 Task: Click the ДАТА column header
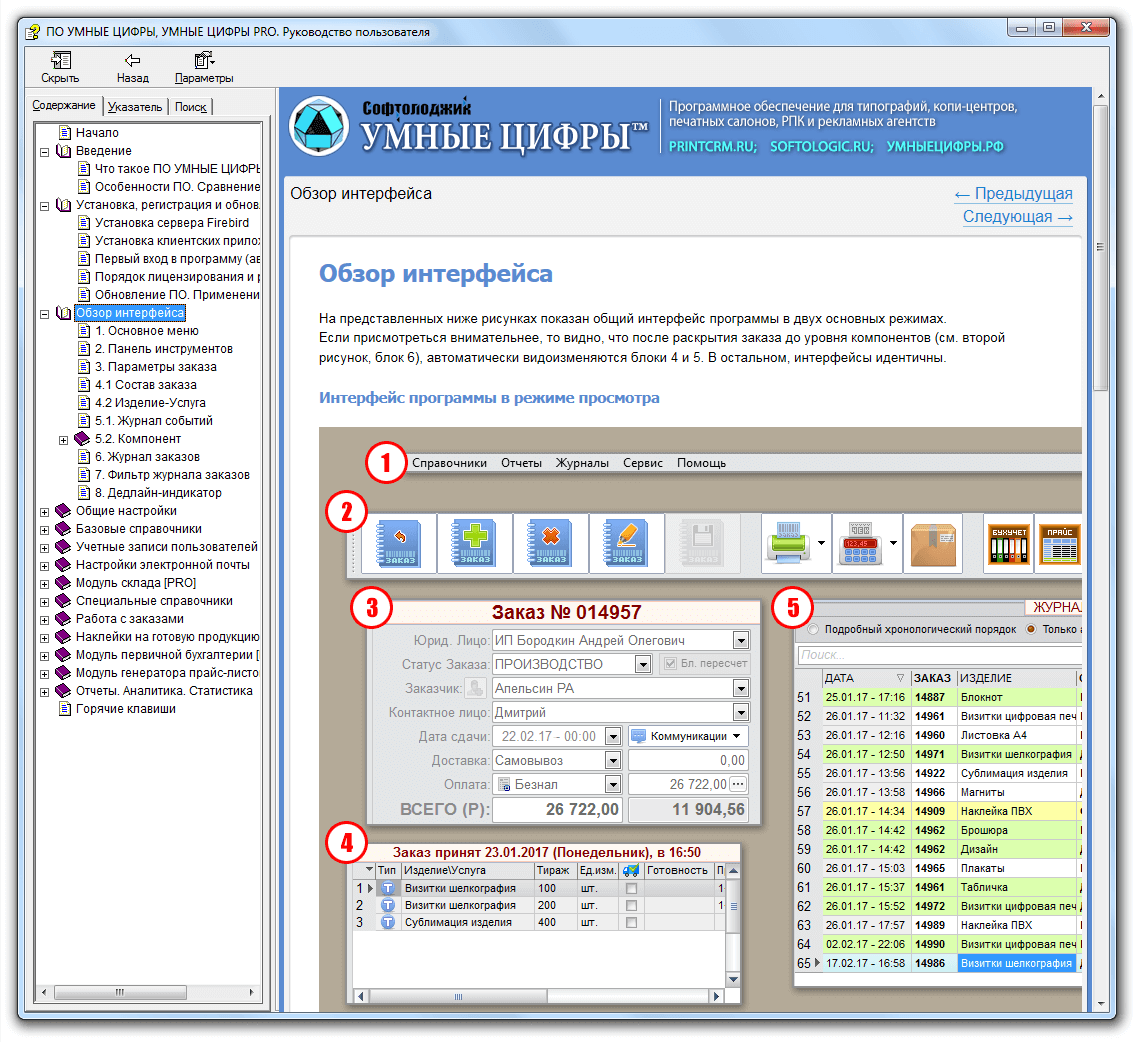(866, 678)
